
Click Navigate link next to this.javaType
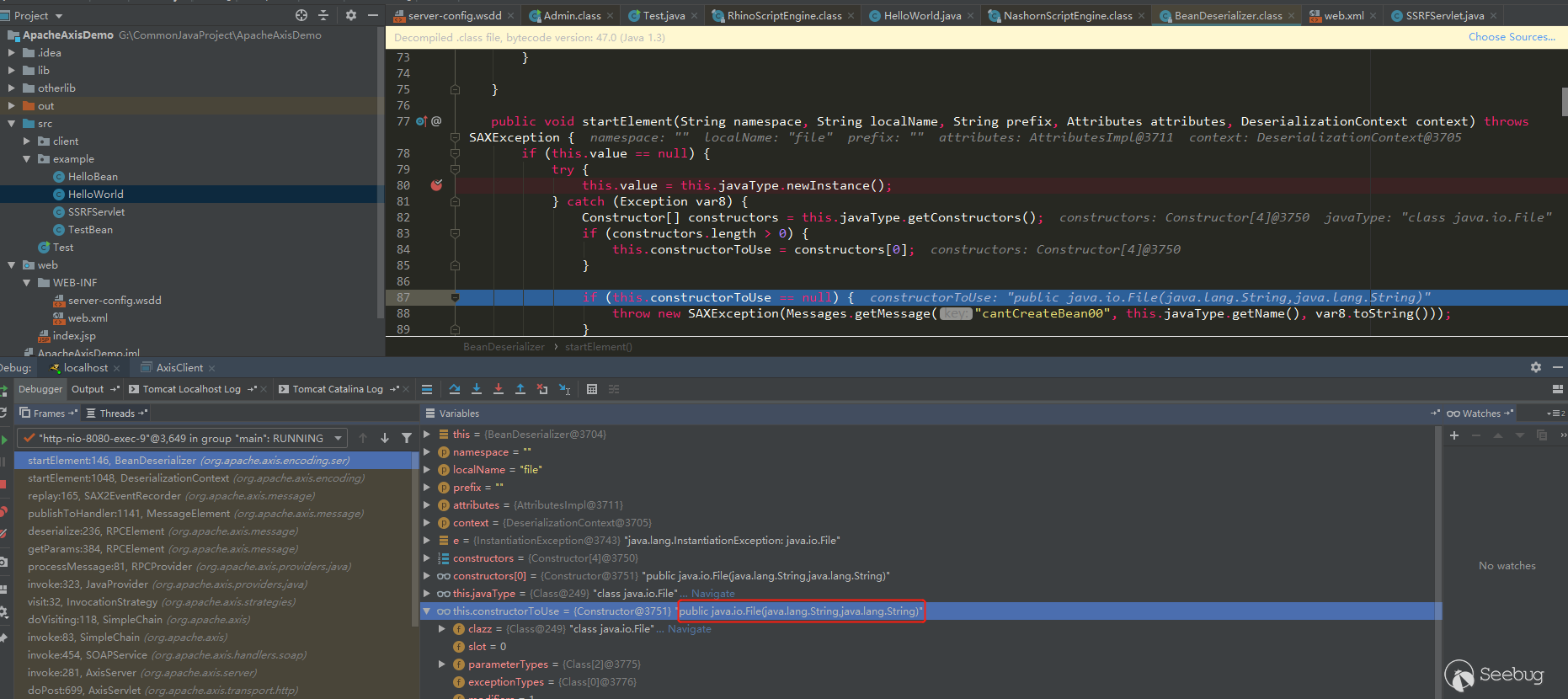tap(712, 594)
